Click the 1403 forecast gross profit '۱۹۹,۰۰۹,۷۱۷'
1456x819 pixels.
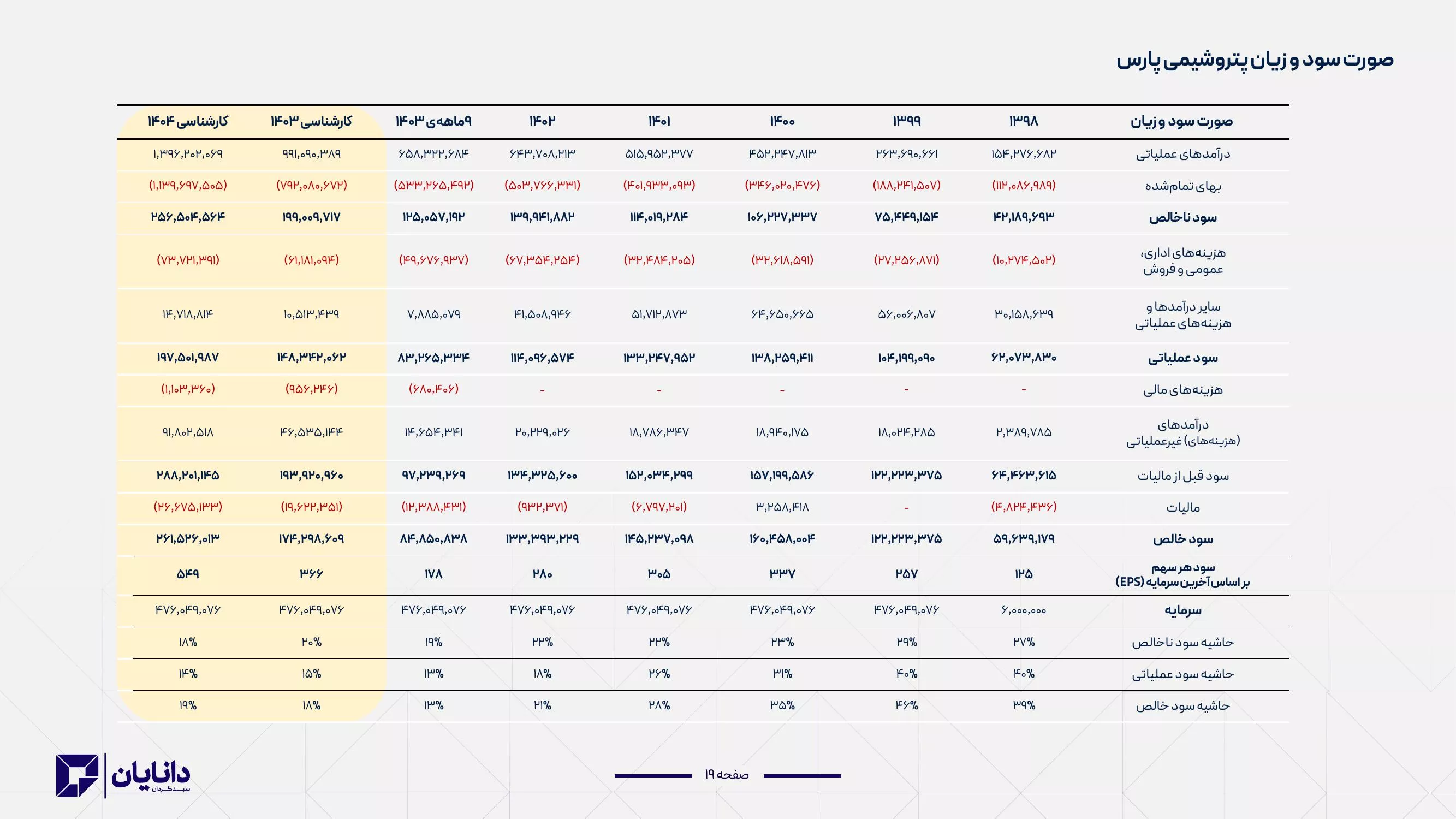pyautogui.click(x=311, y=217)
